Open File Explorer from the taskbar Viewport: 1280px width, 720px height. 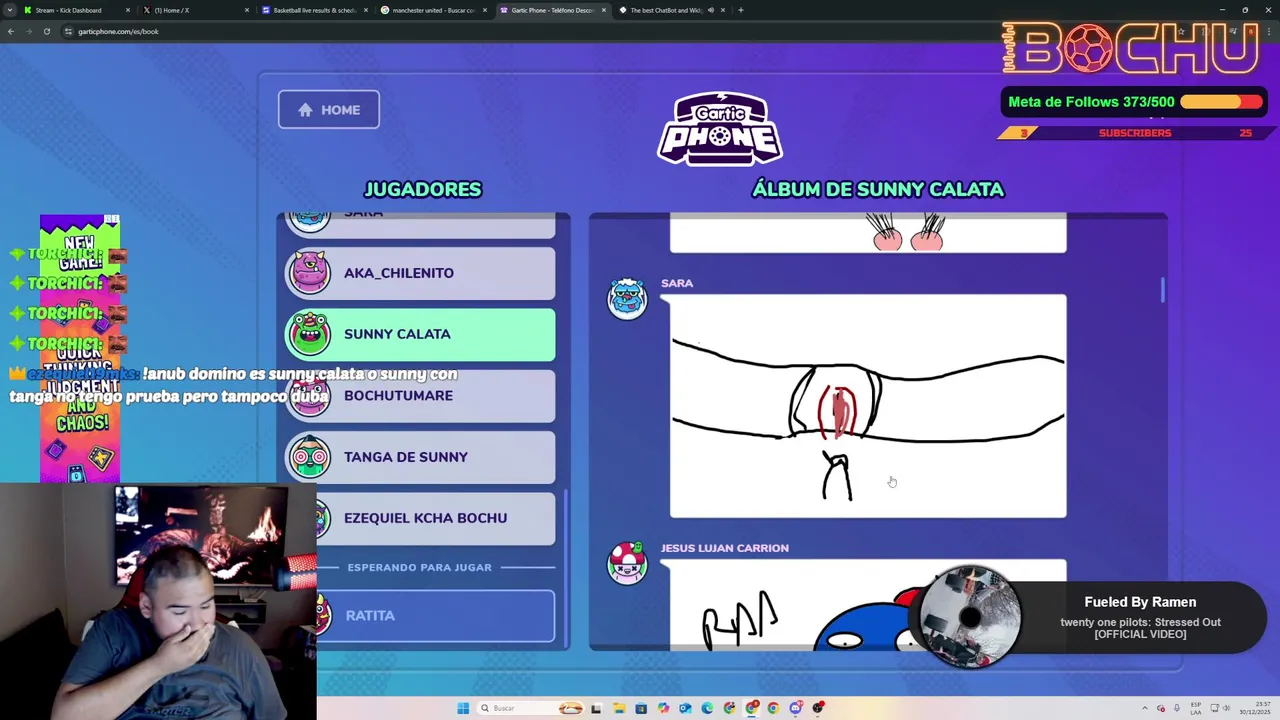(619, 708)
